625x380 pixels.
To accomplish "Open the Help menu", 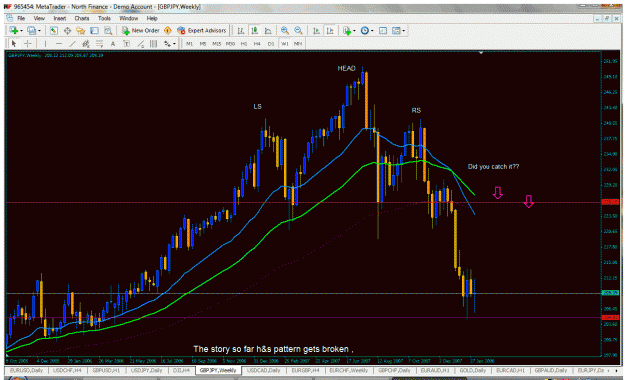I will tap(152, 18).
